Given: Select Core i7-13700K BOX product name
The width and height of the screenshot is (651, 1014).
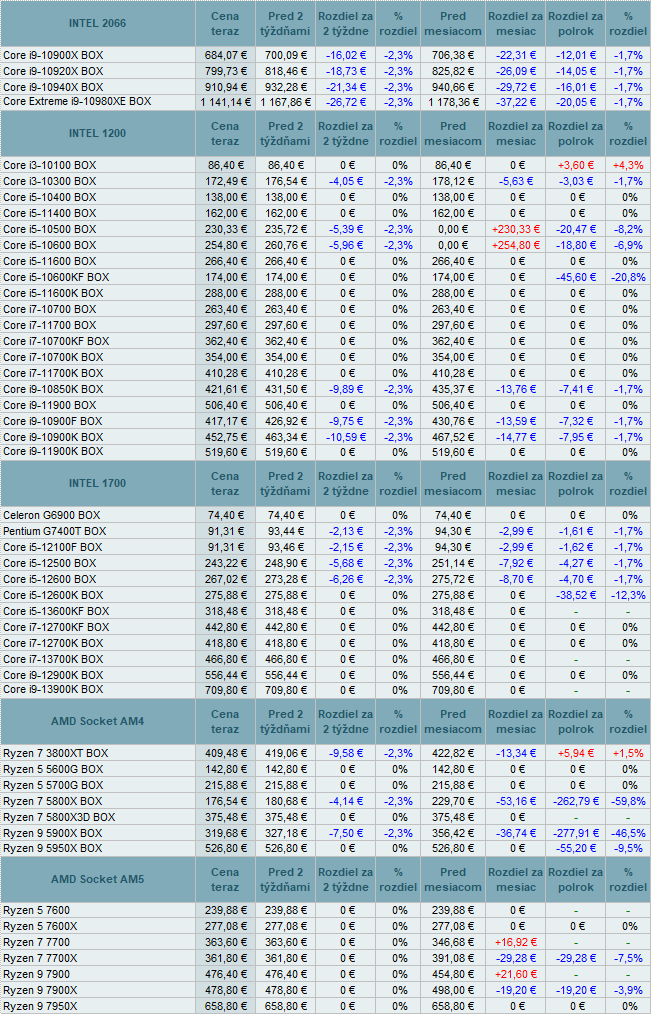Looking at the screenshot, I should 53,659.
